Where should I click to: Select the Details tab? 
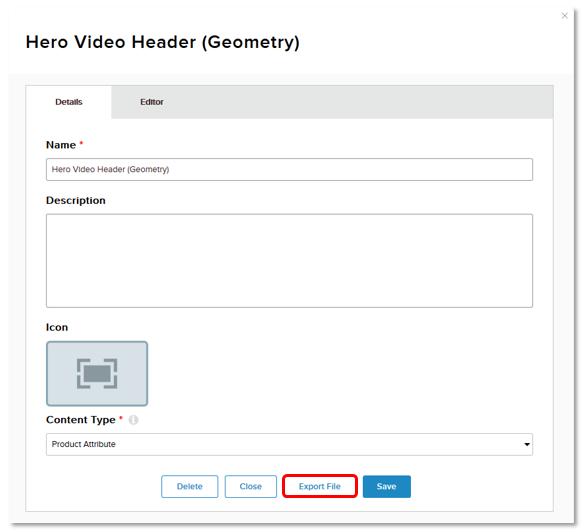click(69, 102)
